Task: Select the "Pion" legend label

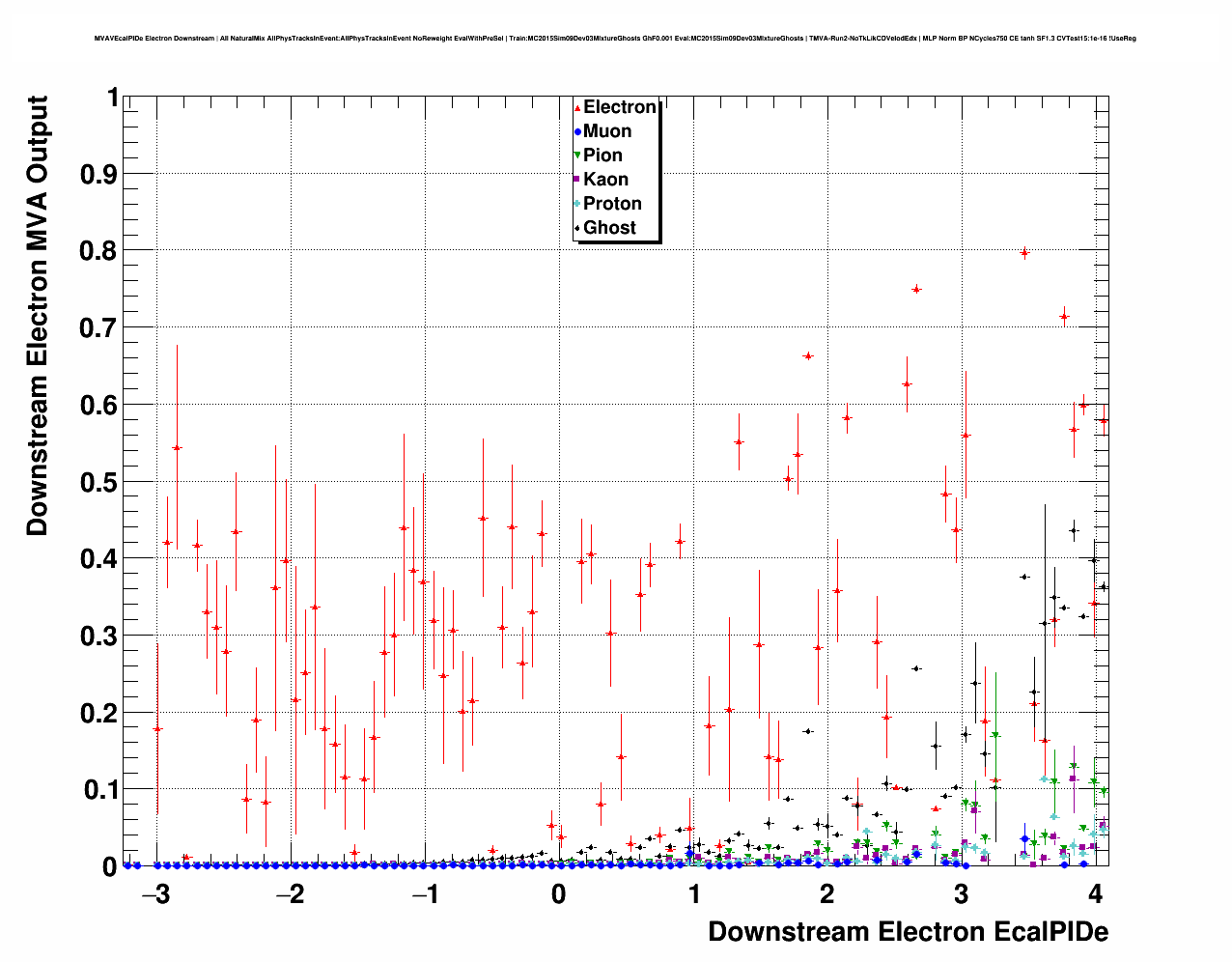Action: pos(602,156)
